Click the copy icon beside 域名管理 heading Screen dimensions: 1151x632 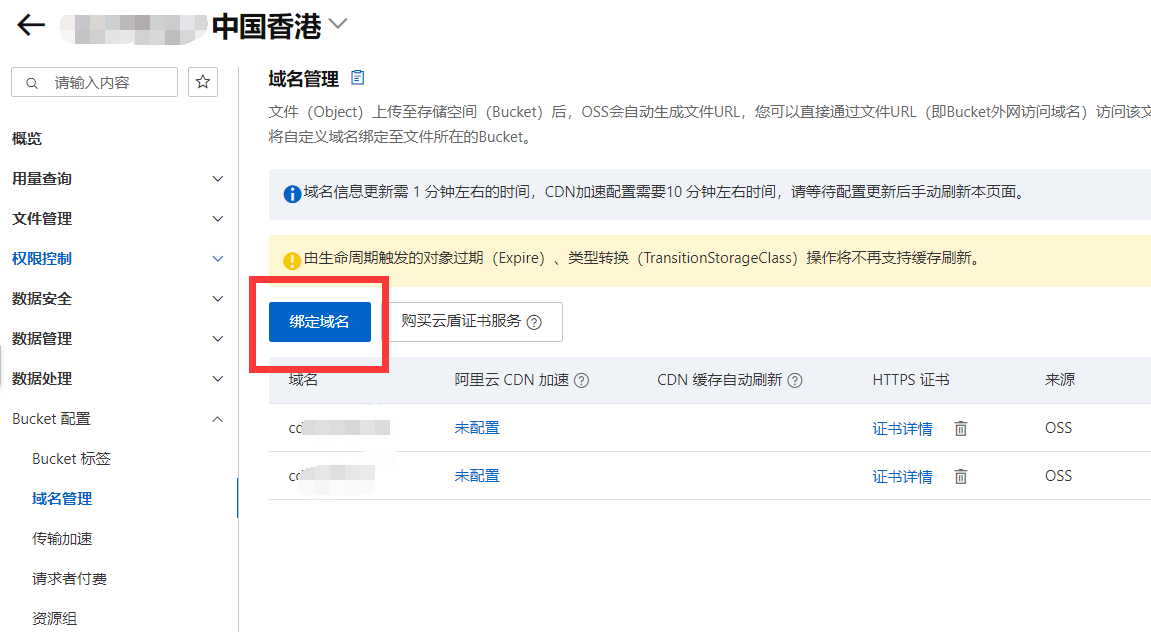[356, 77]
